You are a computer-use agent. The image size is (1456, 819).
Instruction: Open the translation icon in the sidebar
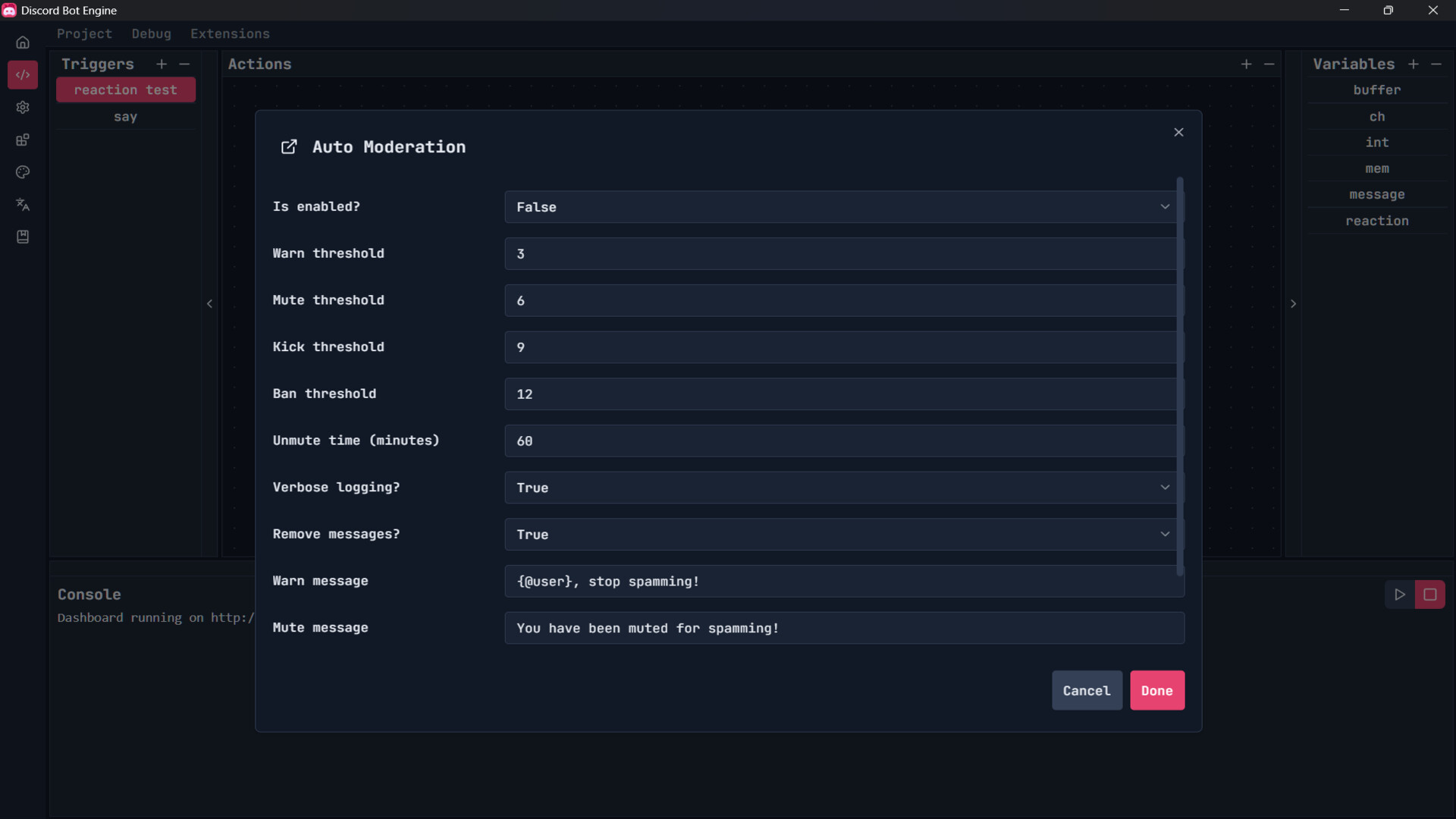(x=23, y=204)
